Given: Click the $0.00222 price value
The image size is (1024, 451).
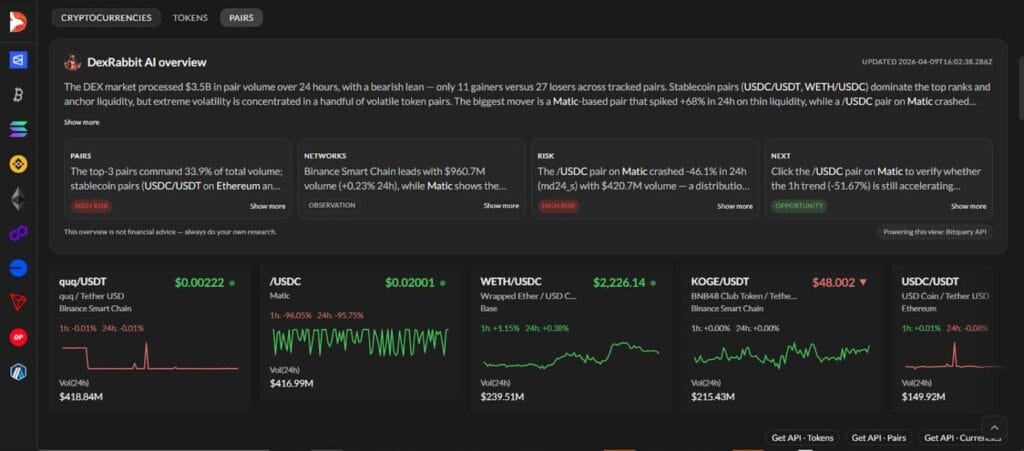Looking at the screenshot, I should (199, 283).
